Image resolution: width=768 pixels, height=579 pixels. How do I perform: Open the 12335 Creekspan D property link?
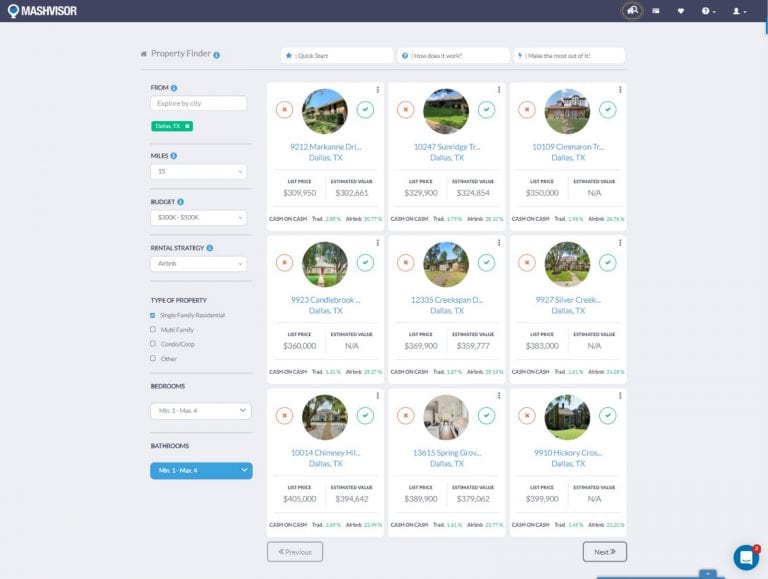446,299
